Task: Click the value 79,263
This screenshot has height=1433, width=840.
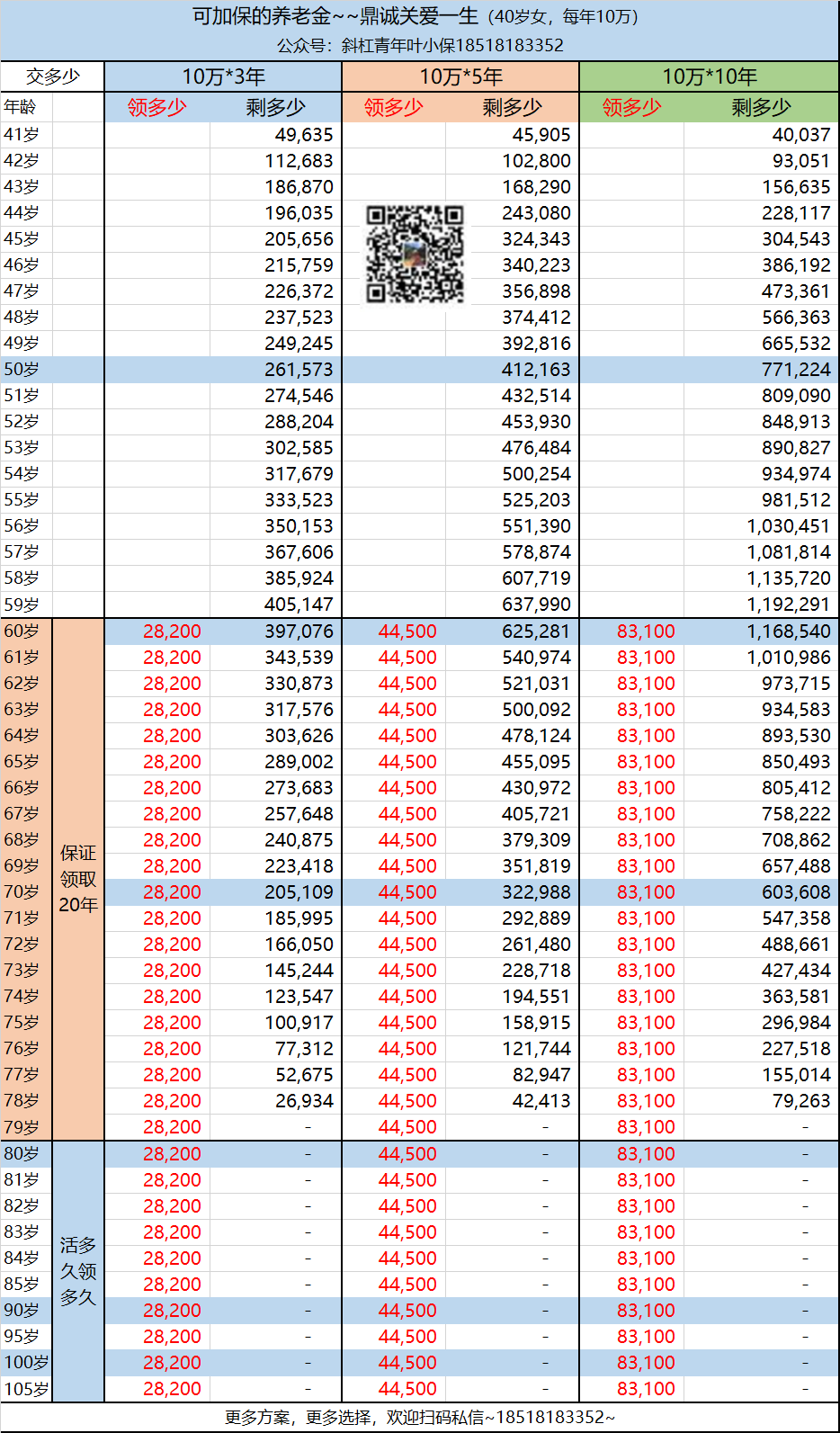Action: (801, 1101)
